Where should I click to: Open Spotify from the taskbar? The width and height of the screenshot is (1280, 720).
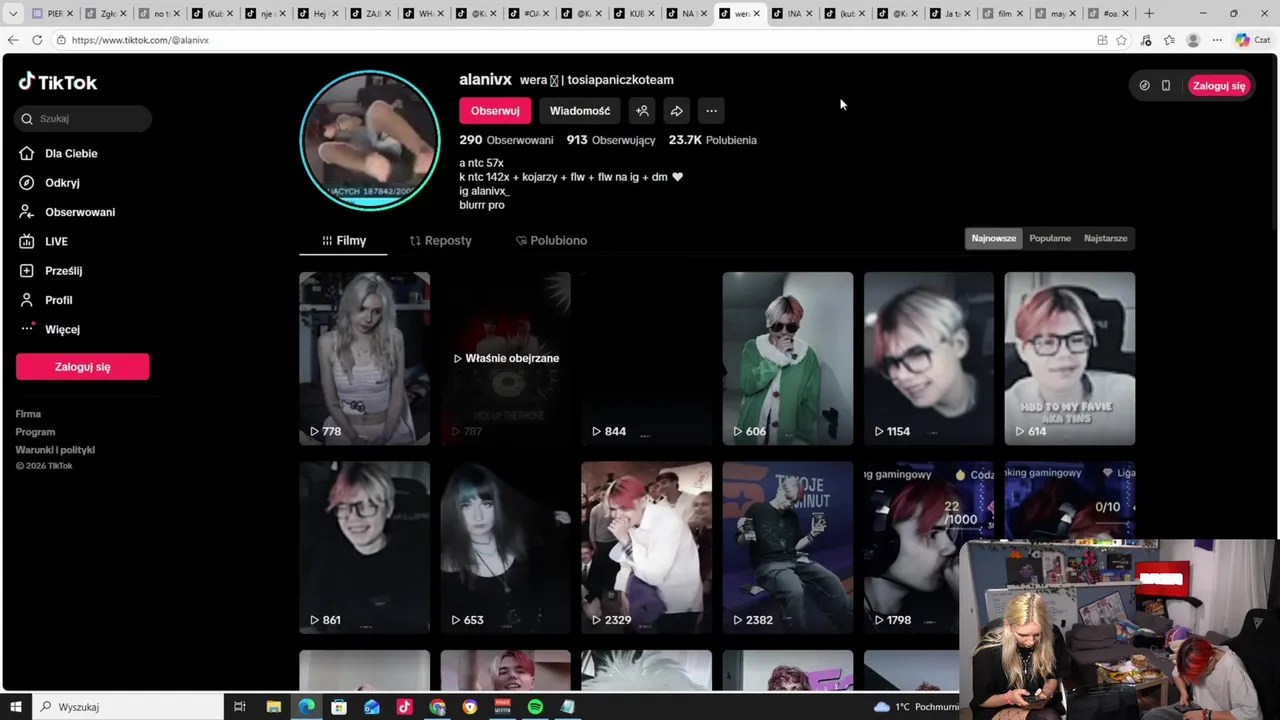coord(535,707)
